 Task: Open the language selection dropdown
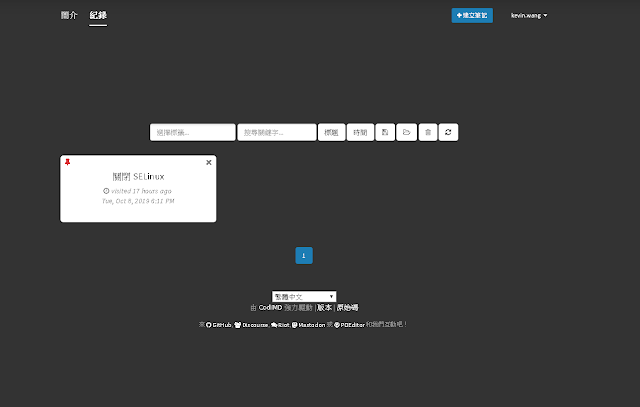(x=304, y=296)
